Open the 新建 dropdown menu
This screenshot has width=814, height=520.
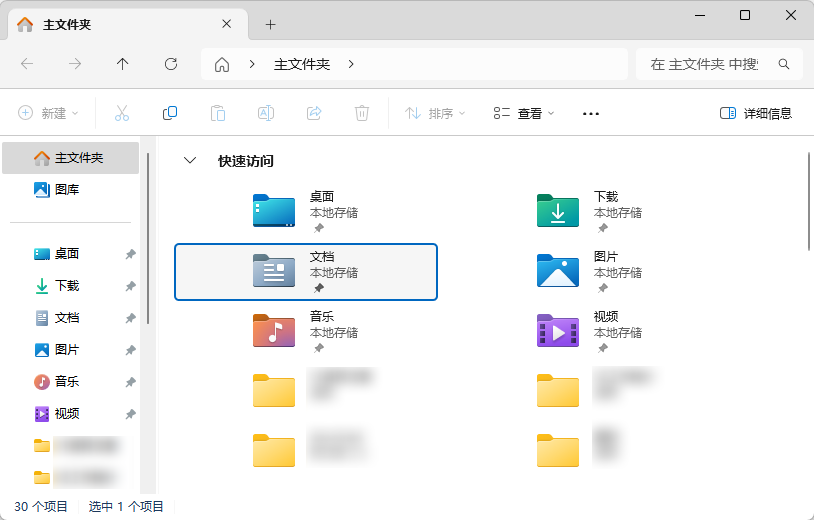(x=48, y=113)
